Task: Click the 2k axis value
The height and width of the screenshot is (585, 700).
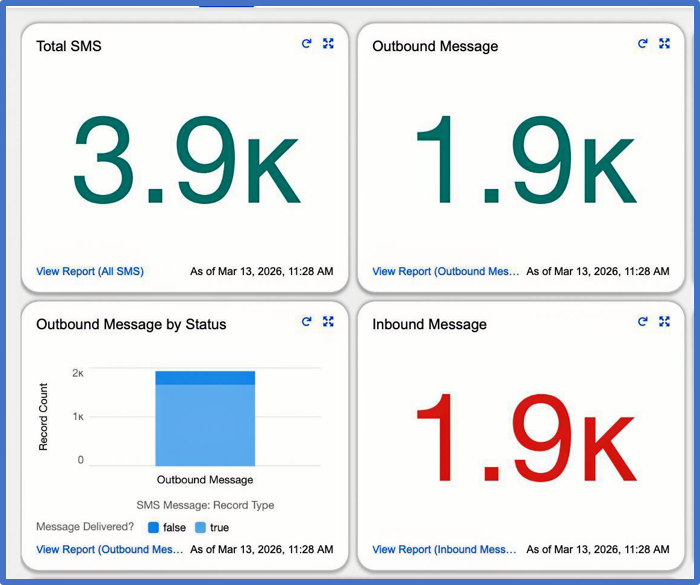Action: [78, 373]
